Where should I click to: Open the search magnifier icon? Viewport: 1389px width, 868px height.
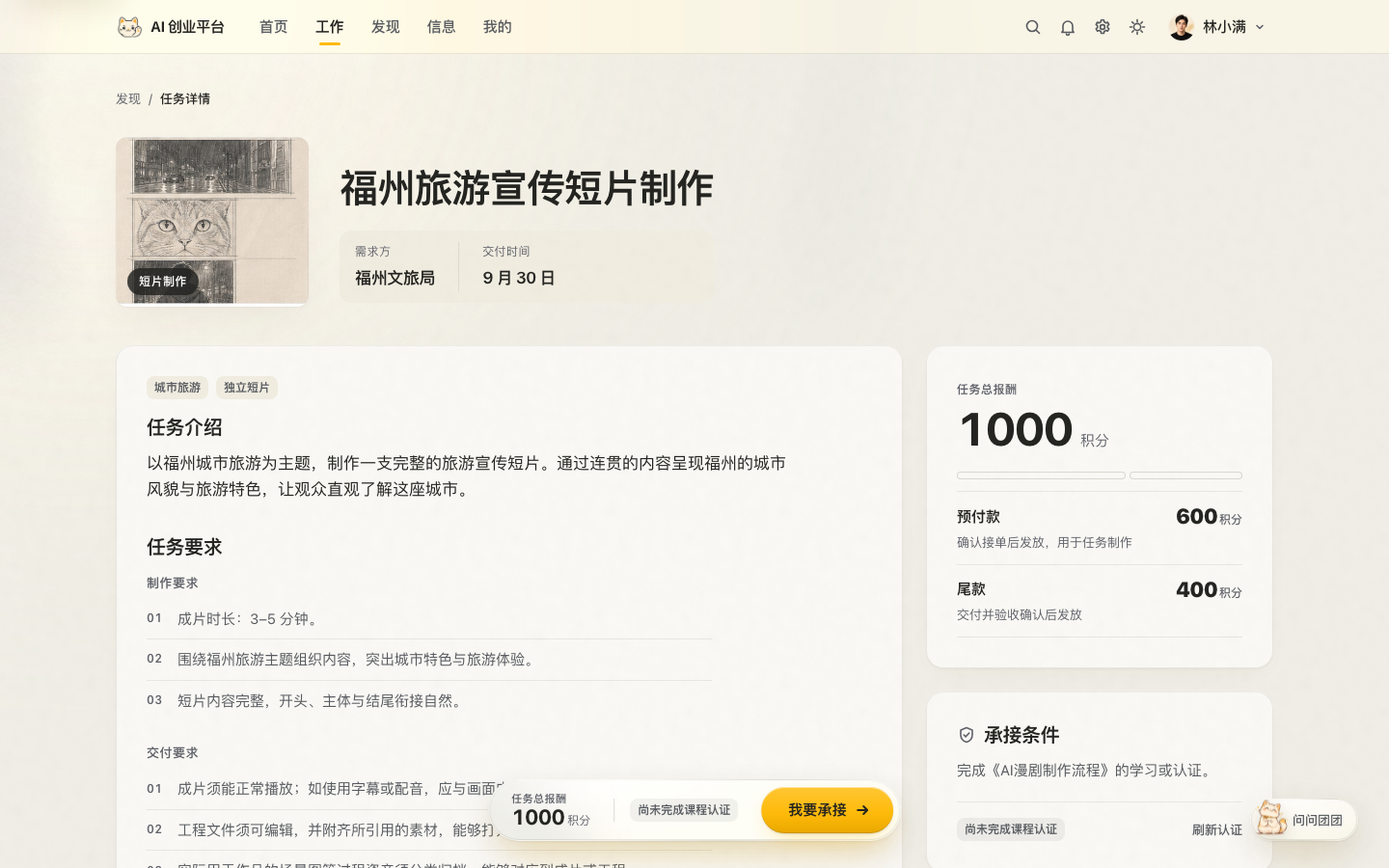point(1033,27)
